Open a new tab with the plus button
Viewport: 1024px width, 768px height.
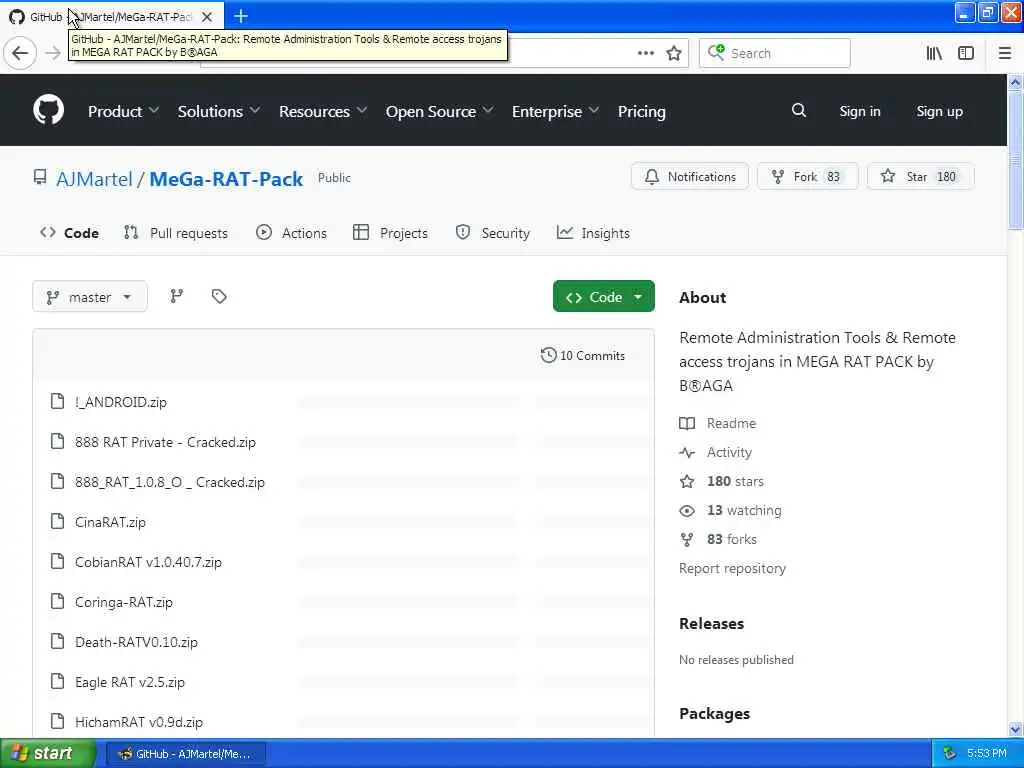click(x=241, y=16)
